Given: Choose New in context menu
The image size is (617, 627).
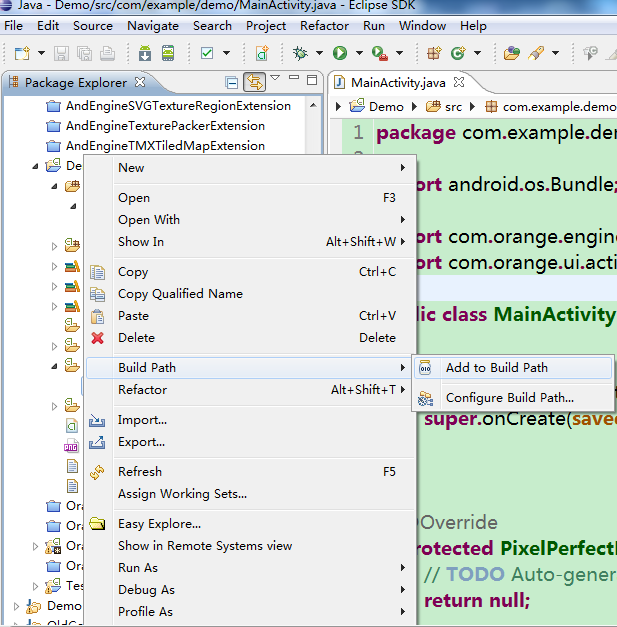Looking at the screenshot, I should pos(249,168).
